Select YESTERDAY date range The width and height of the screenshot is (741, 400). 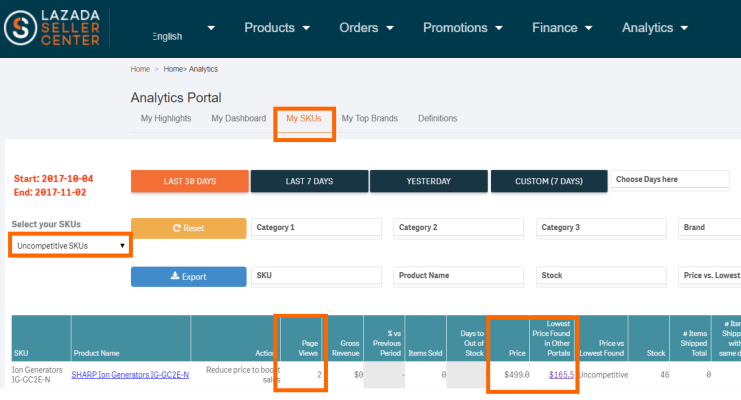tap(429, 181)
